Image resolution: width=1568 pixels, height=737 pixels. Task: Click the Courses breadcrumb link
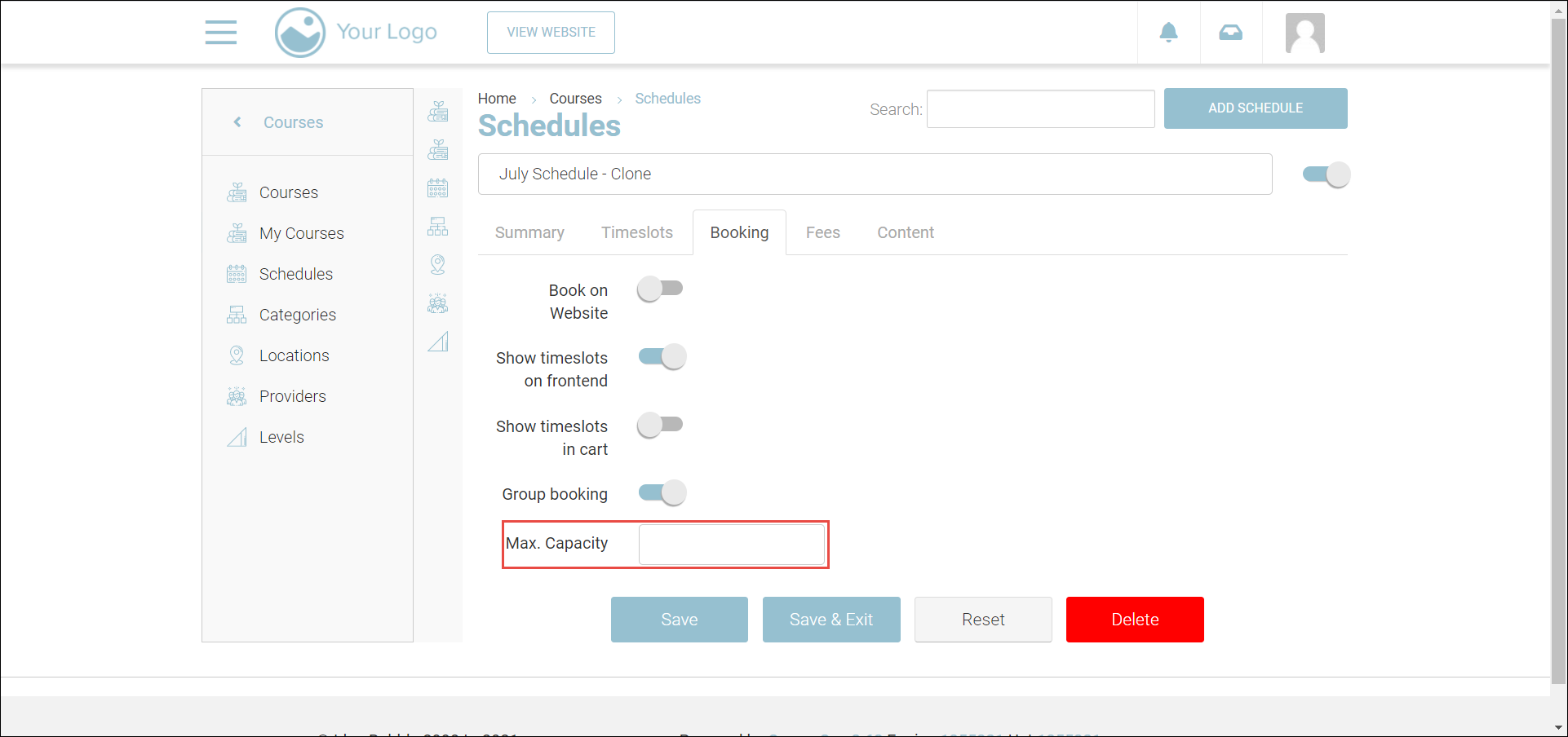point(575,99)
